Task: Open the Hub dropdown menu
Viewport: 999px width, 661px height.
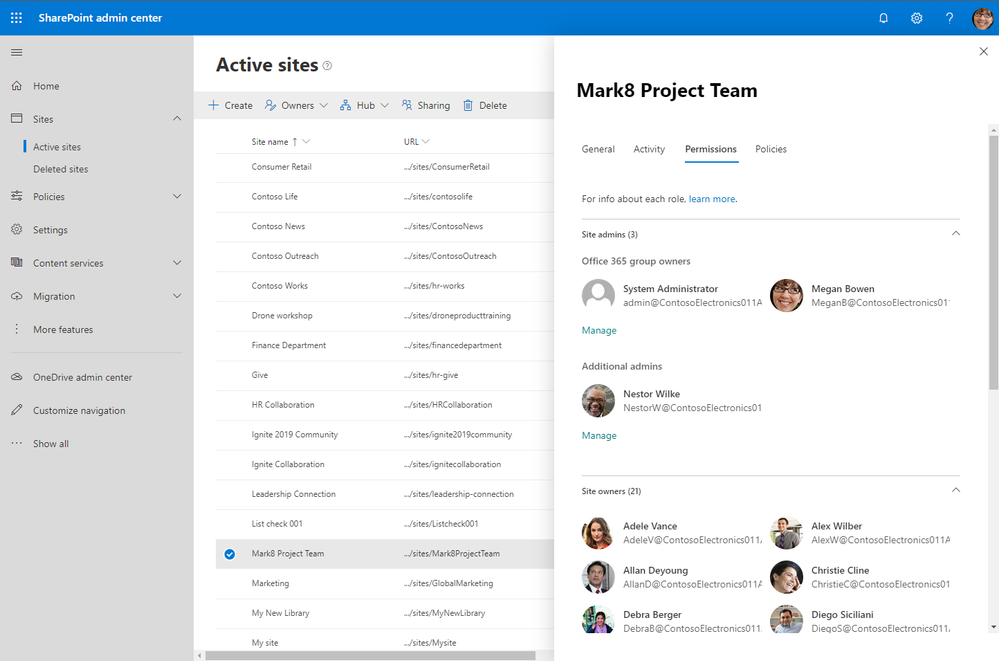Action: point(364,105)
